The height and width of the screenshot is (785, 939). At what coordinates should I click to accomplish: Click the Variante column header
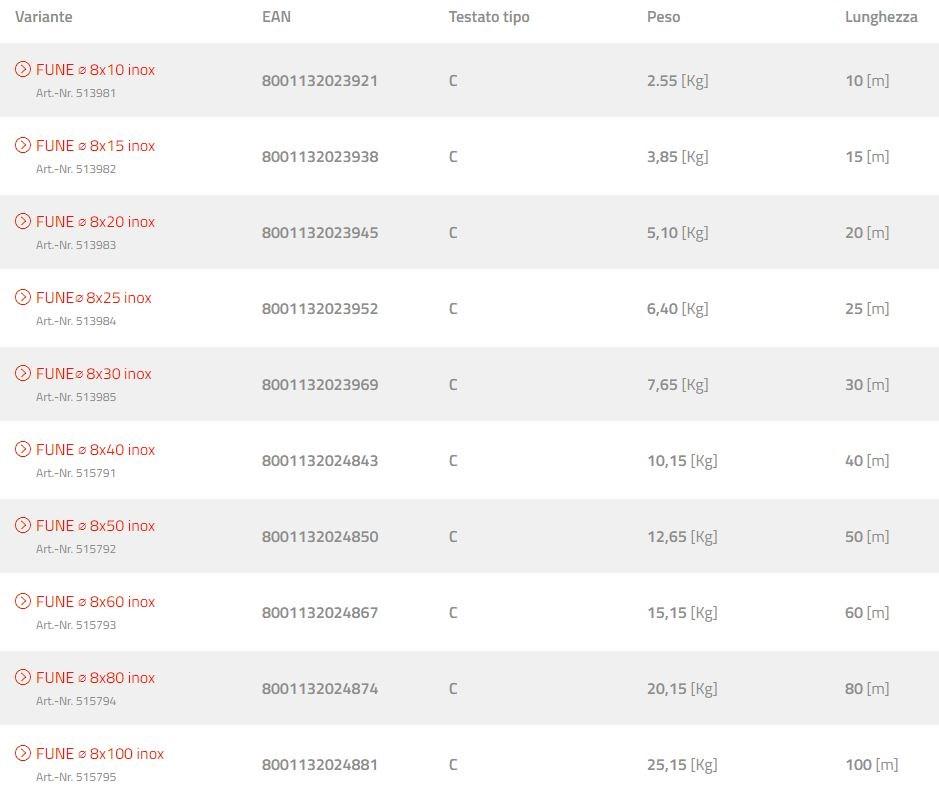coord(44,17)
